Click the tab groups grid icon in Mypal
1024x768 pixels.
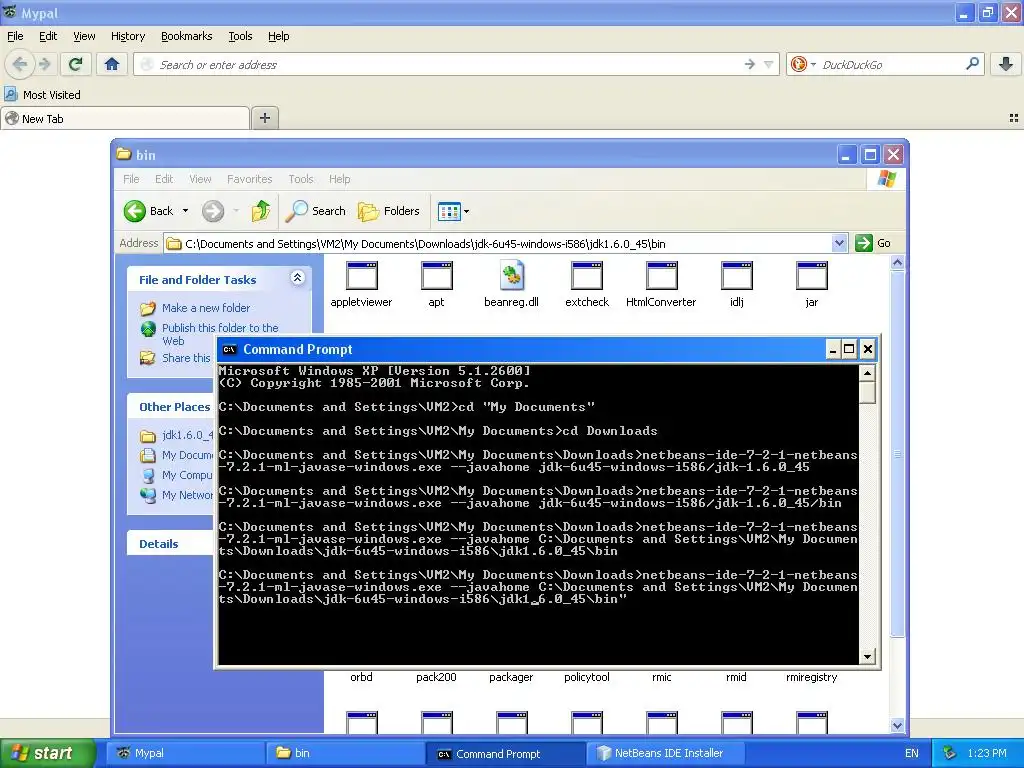tap(1014, 118)
